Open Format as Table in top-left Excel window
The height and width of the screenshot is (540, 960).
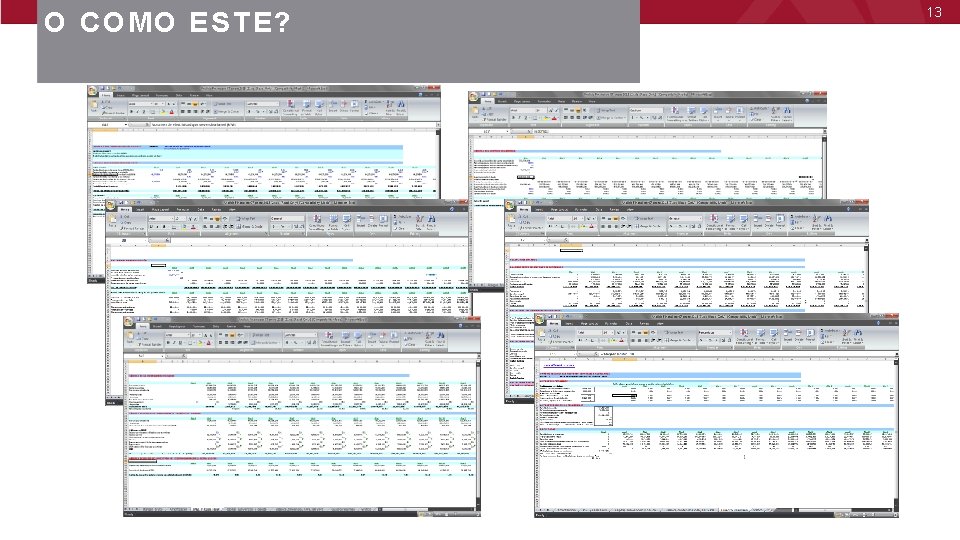click(x=306, y=107)
